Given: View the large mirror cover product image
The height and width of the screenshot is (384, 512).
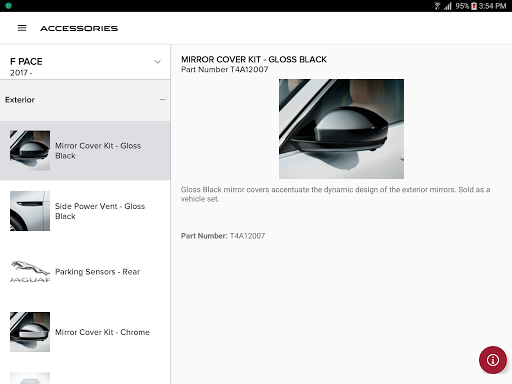Looking at the screenshot, I should (x=341, y=129).
